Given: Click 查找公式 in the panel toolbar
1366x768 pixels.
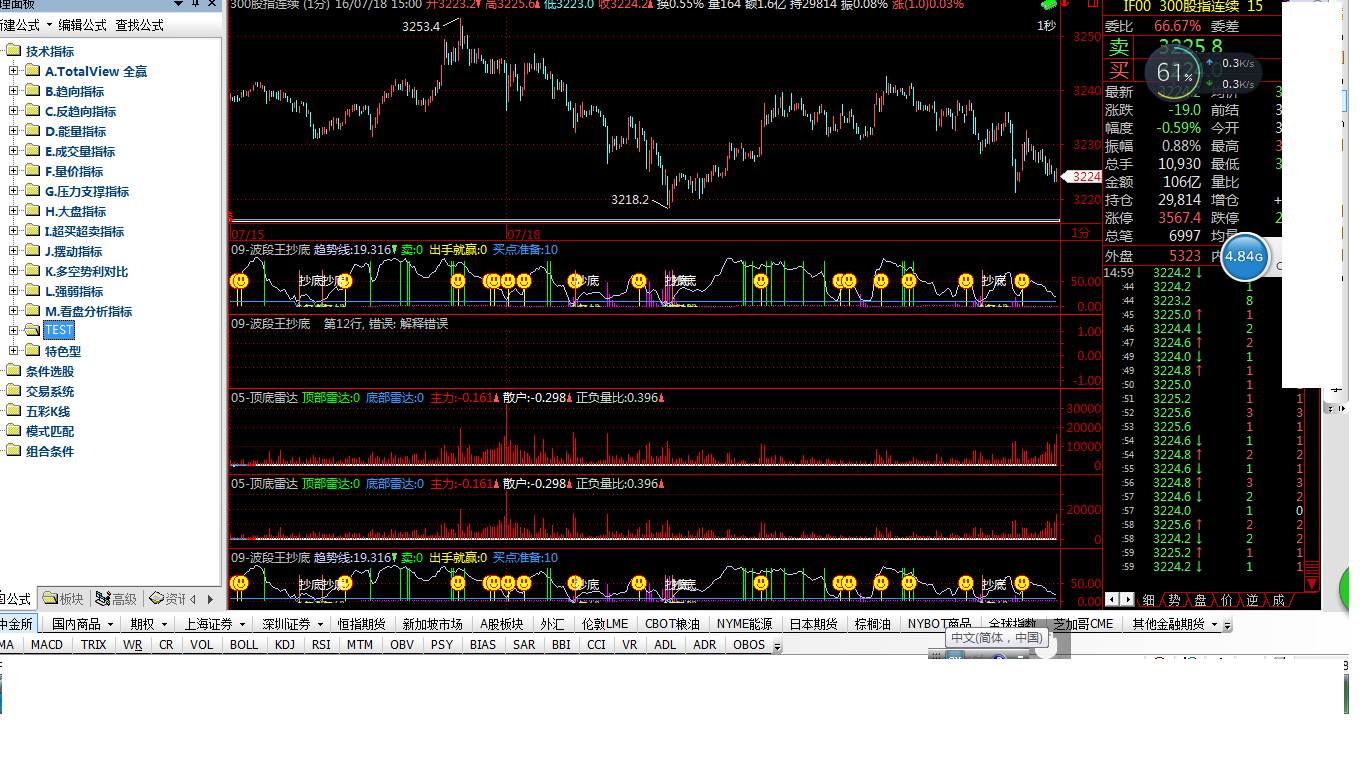Looking at the screenshot, I should tap(139, 25).
